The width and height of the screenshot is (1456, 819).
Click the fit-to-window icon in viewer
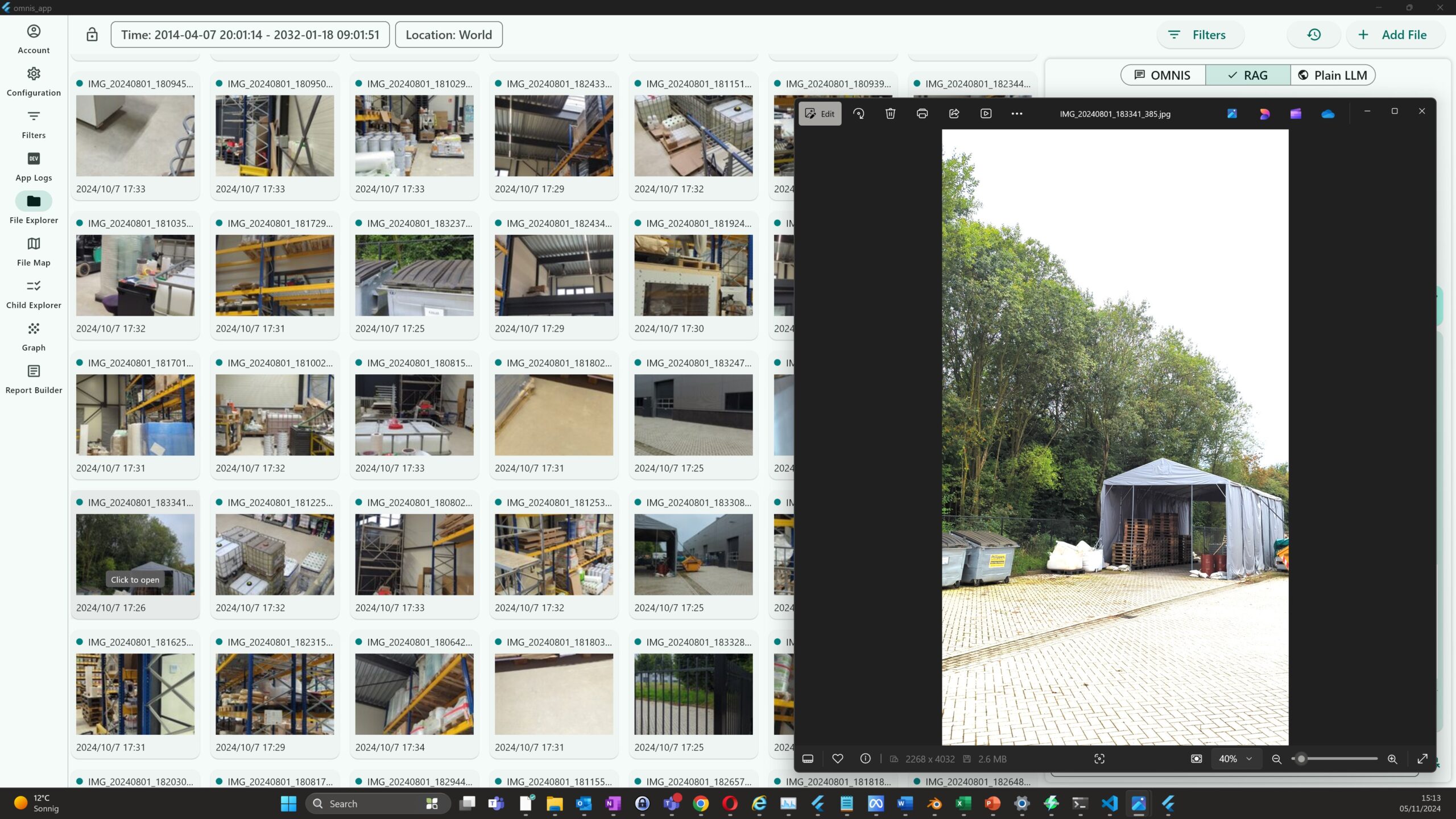1197,759
